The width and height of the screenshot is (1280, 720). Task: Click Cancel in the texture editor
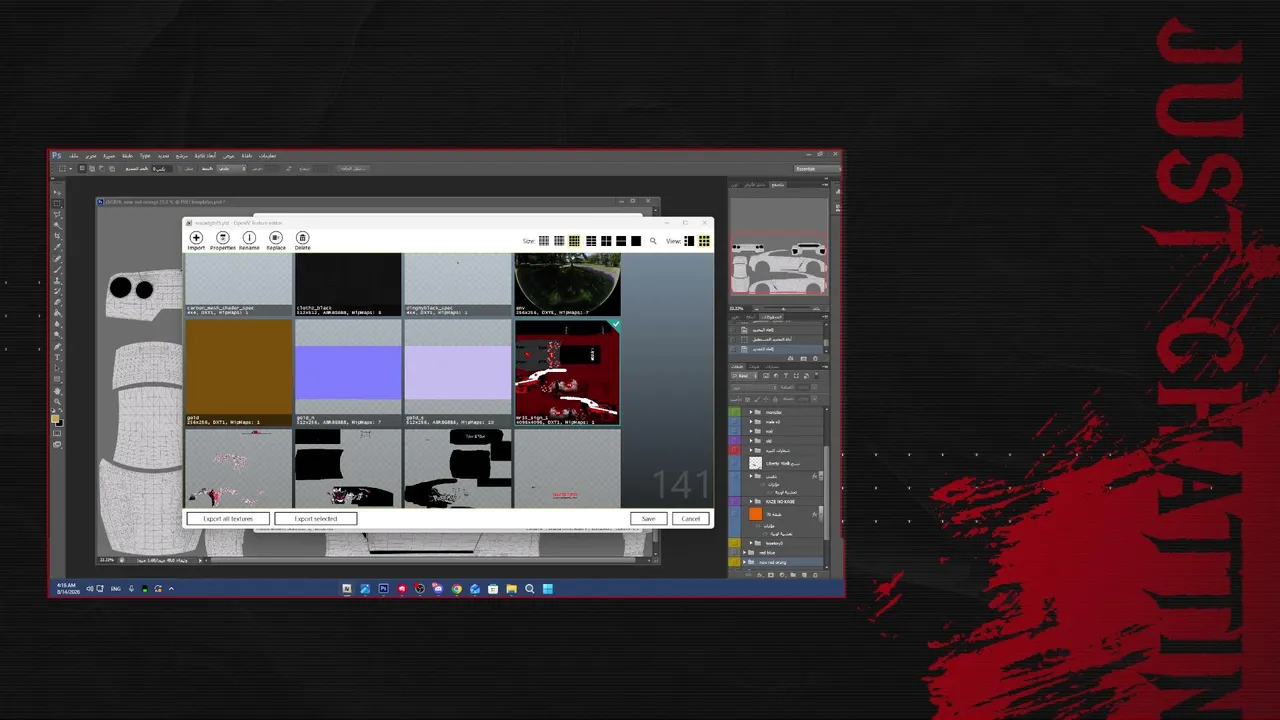pyautogui.click(x=691, y=519)
